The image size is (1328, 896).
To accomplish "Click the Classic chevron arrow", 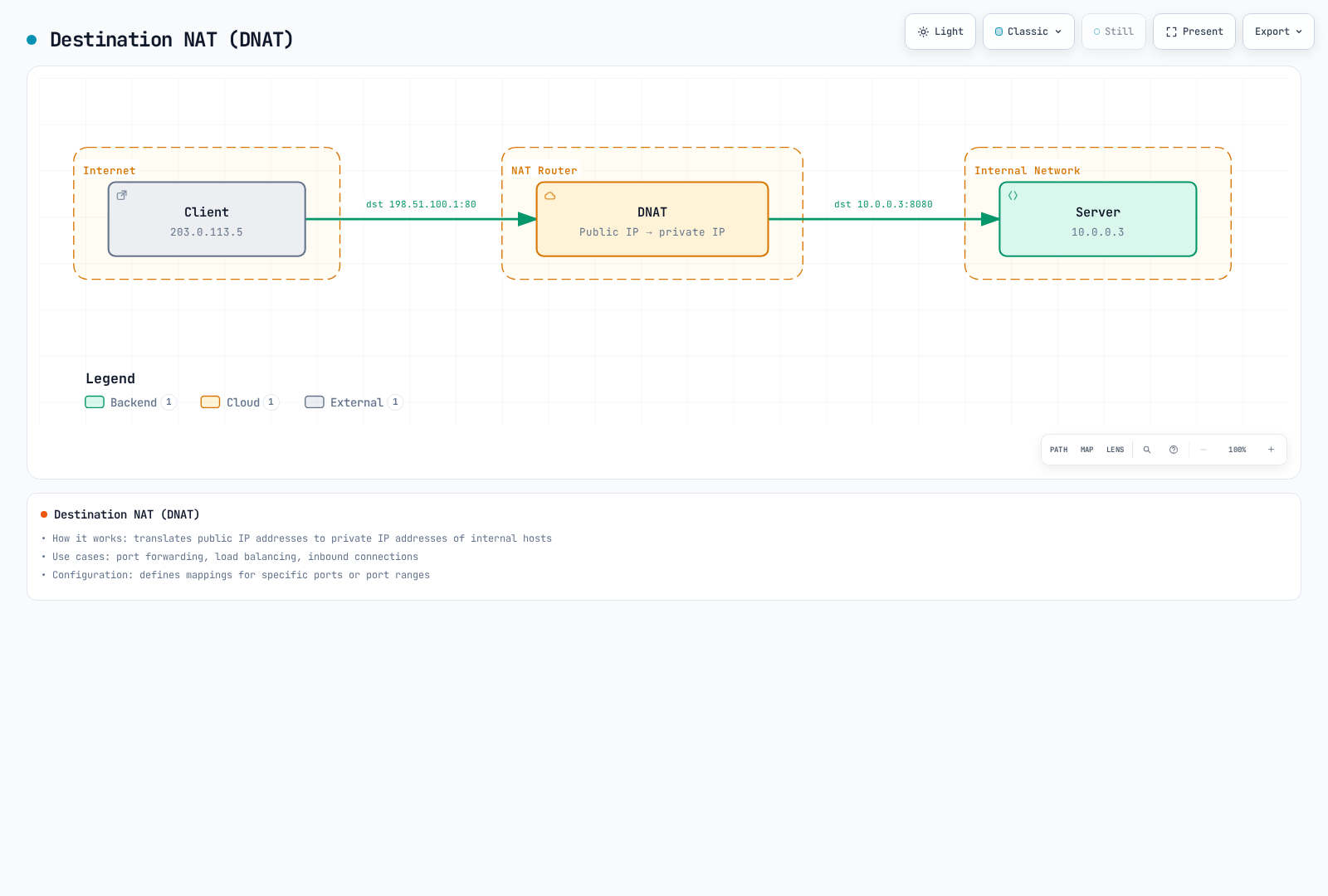I will tap(1058, 32).
